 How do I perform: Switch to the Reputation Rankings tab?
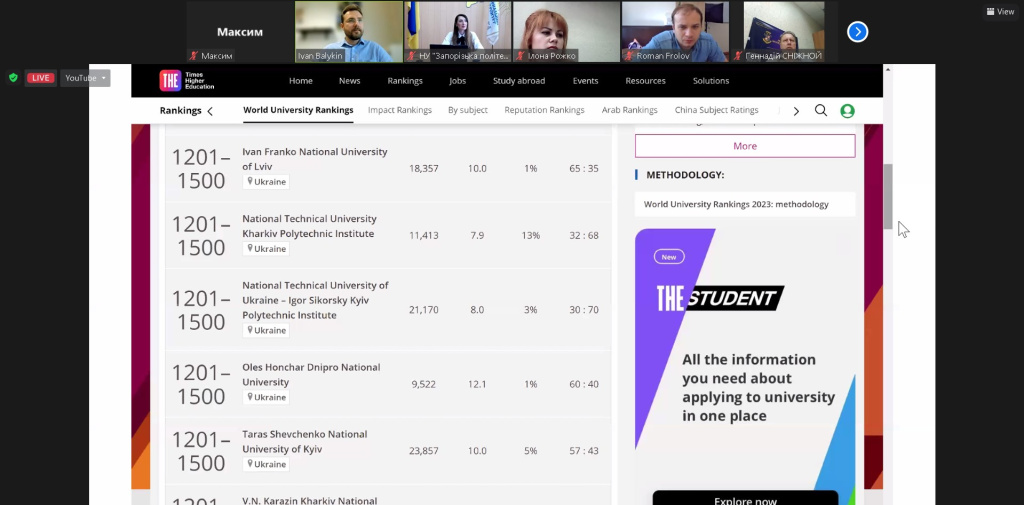544,110
